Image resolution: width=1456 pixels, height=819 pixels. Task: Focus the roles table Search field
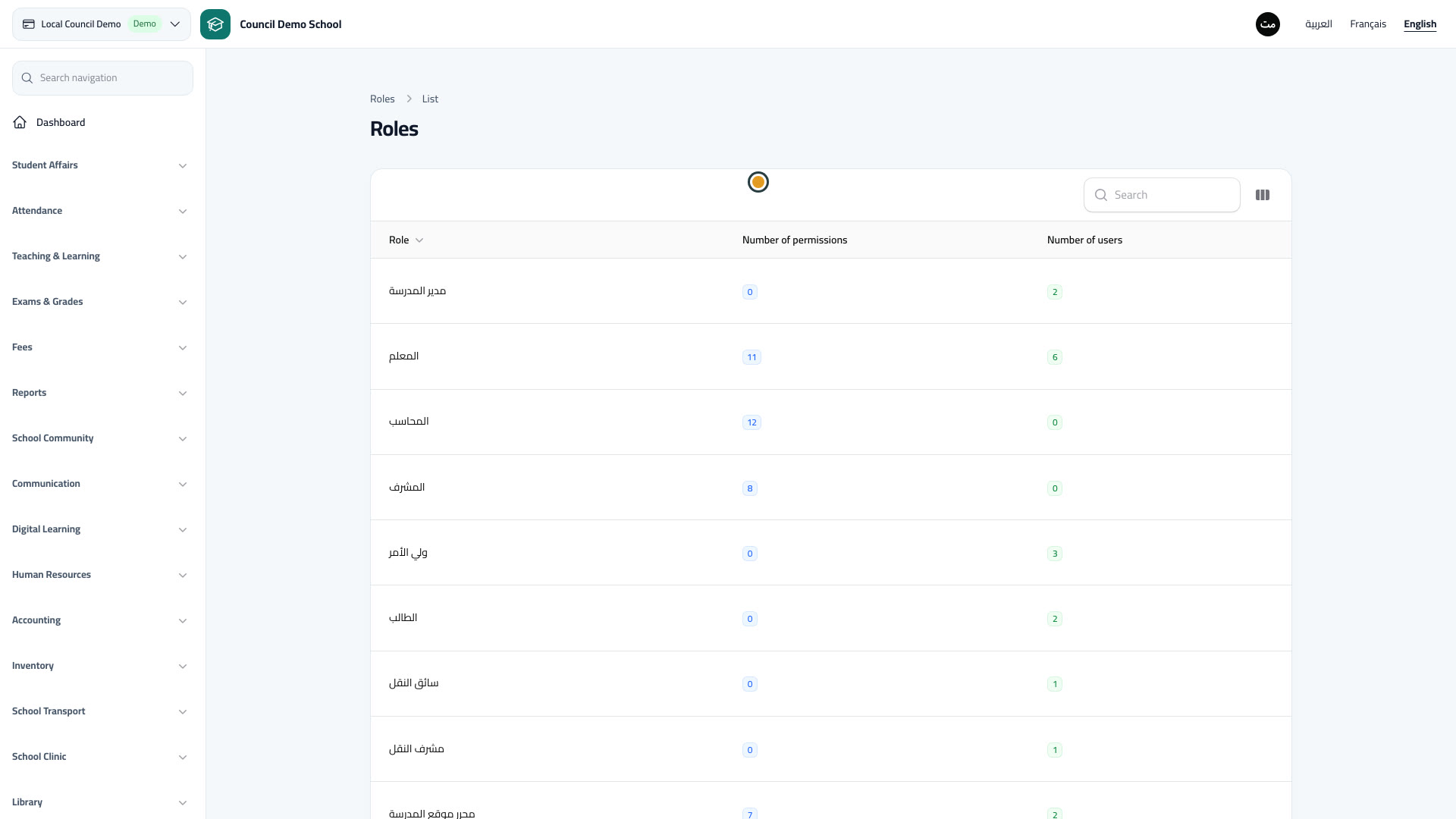pyautogui.click(x=1162, y=195)
